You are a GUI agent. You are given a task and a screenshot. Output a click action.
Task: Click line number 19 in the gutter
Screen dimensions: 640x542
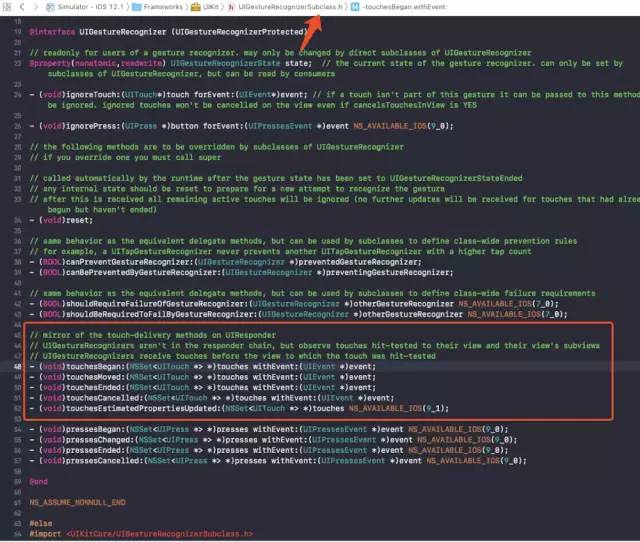click(18, 32)
